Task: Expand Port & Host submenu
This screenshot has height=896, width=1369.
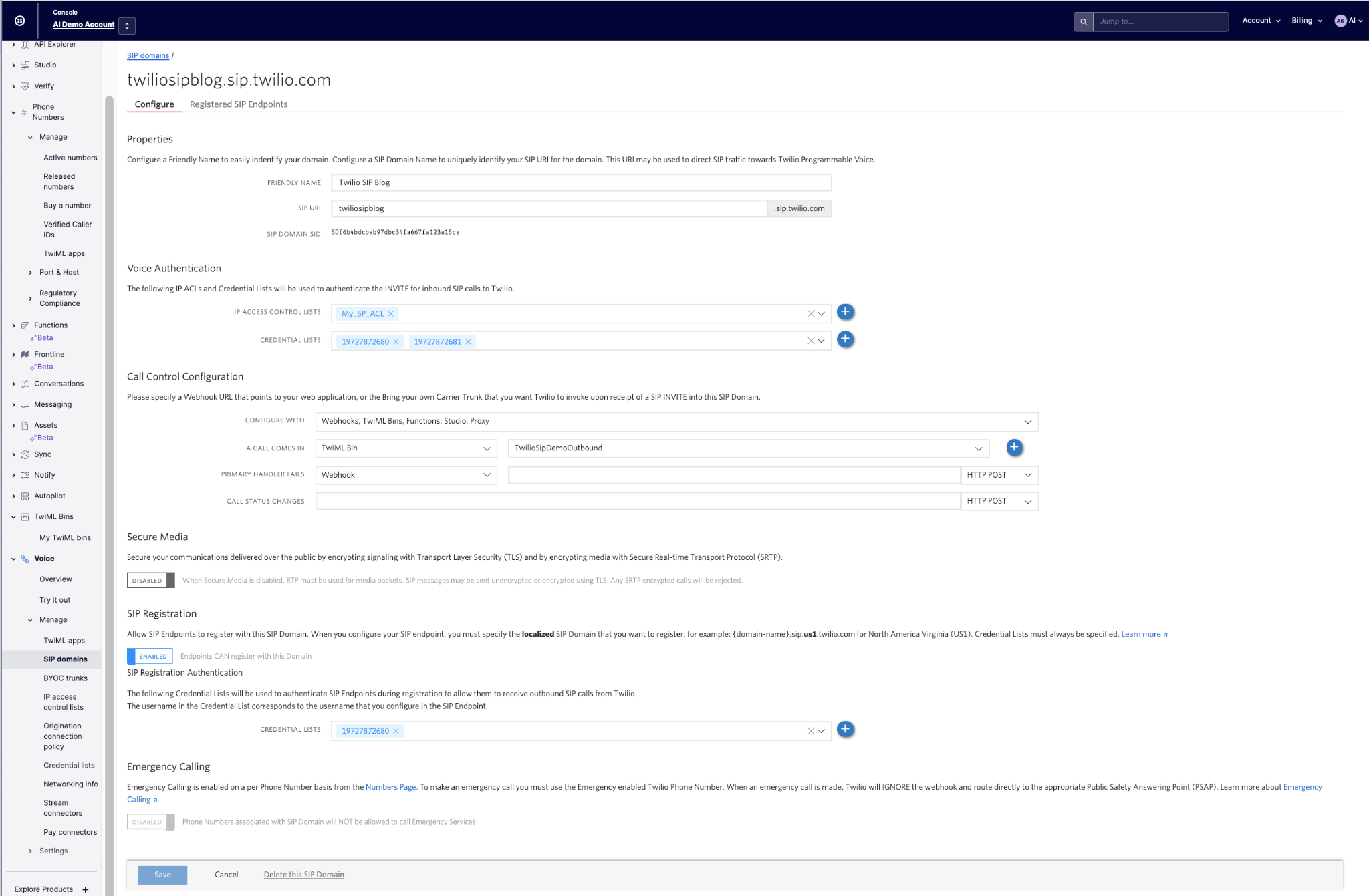Action: click(30, 273)
